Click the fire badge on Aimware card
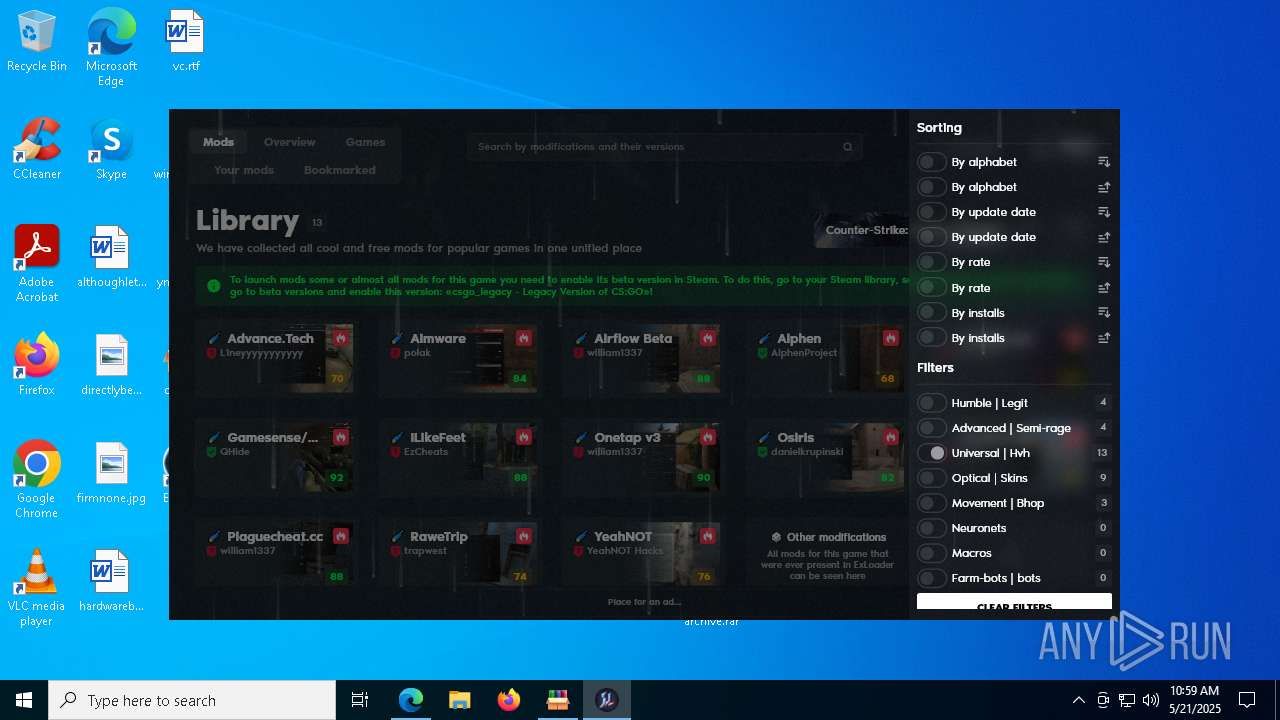This screenshot has width=1280, height=720. coord(524,339)
